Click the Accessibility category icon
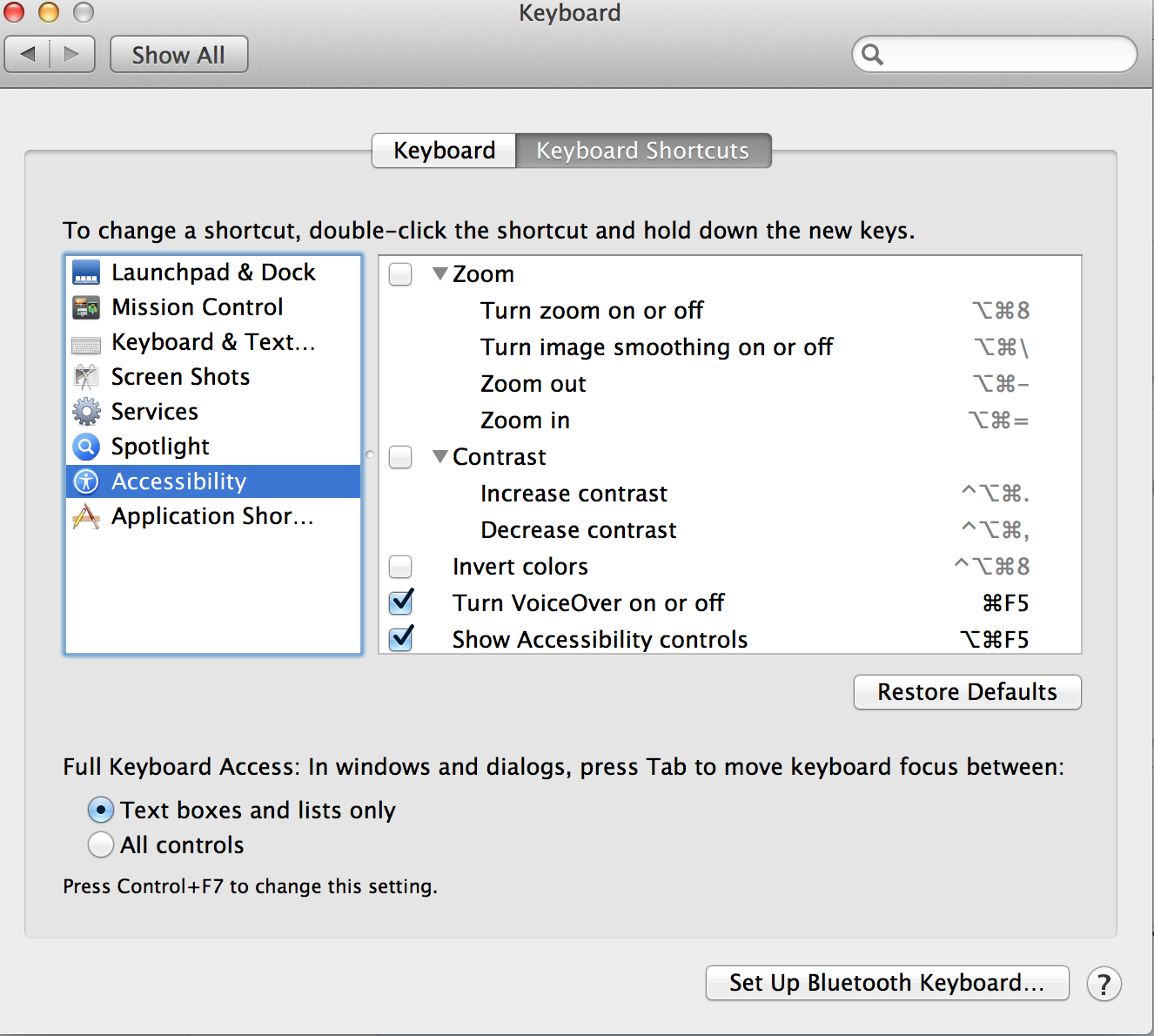Viewport: 1154px width, 1036px height. click(86, 481)
